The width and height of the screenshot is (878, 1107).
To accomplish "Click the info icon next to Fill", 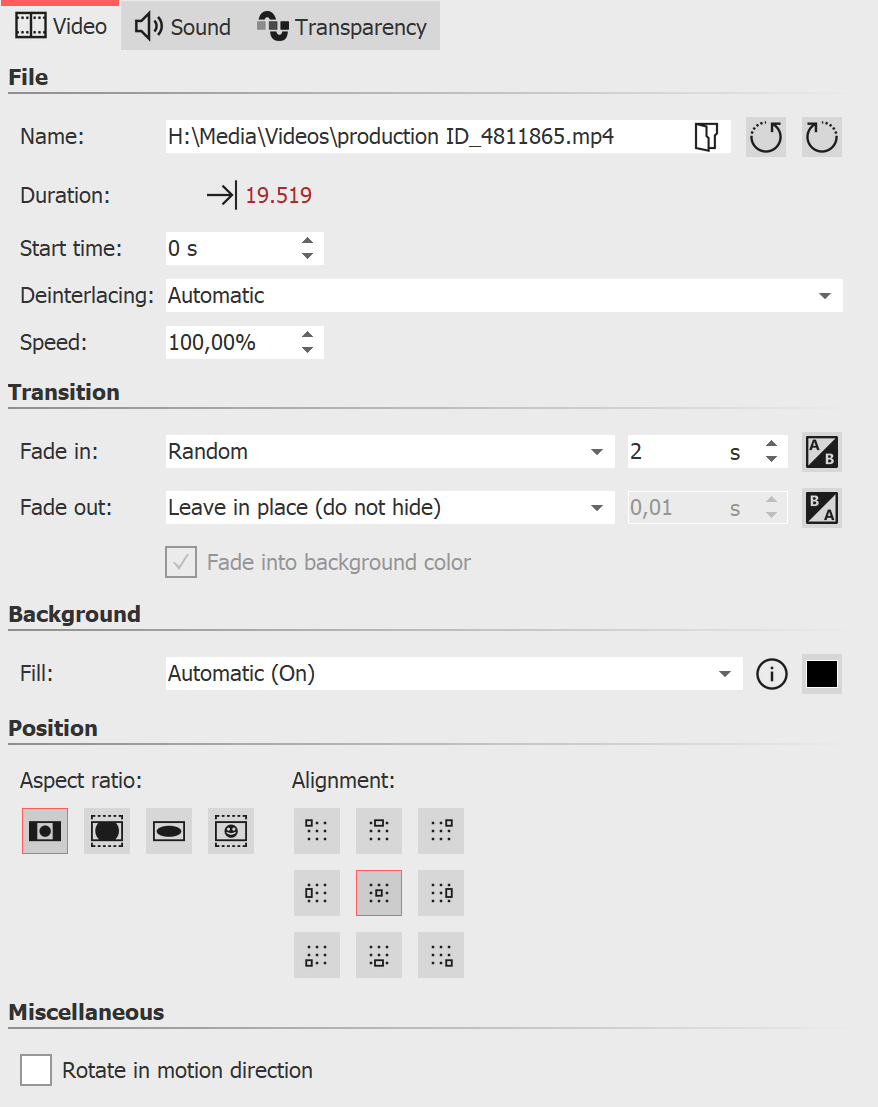I will point(771,674).
